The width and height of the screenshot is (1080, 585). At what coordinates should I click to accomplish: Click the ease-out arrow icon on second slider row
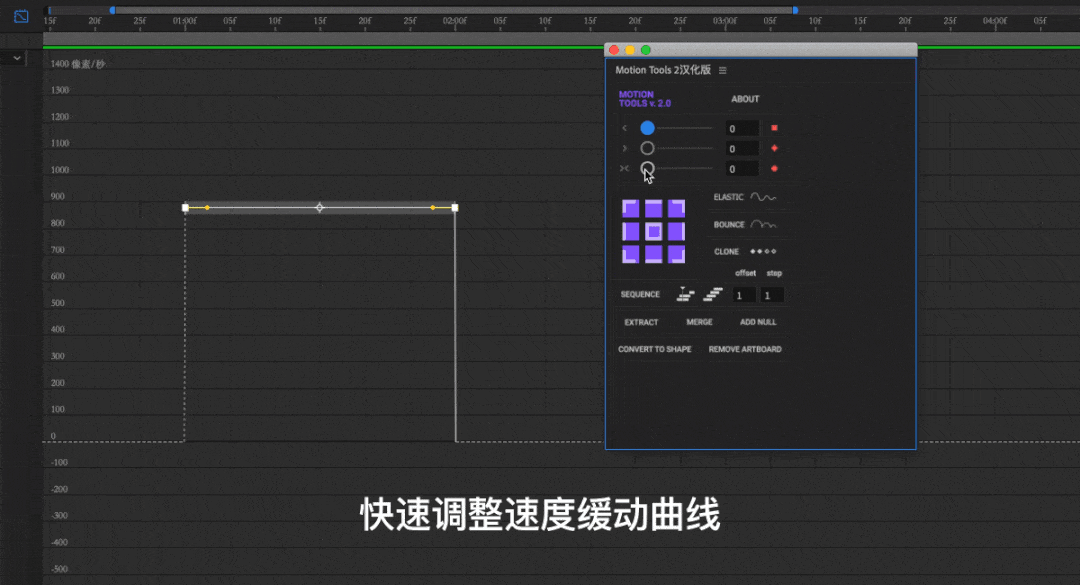(x=625, y=148)
